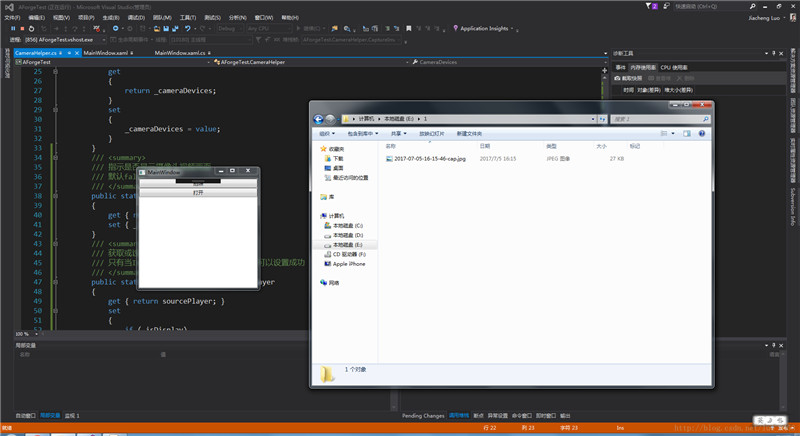Toggle the Explorer preview pane icon
Viewport: 800px width, 436px height.
click(x=687, y=134)
